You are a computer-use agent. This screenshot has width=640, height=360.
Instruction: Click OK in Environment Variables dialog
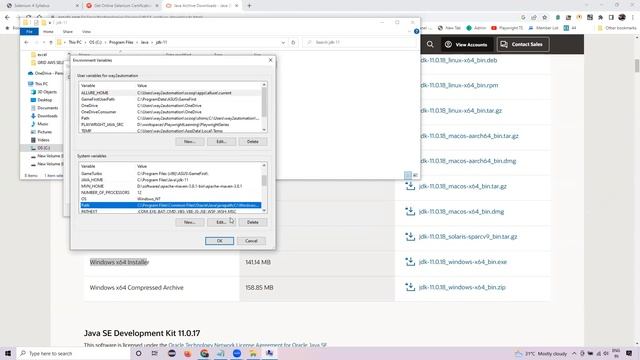[219, 241]
